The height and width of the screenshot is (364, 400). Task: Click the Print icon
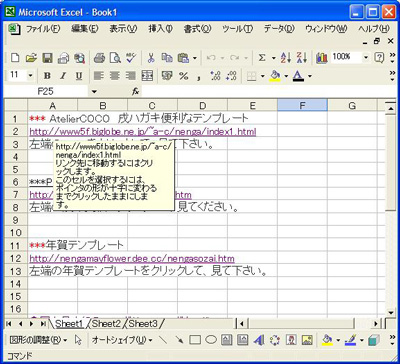(x=99, y=58)
